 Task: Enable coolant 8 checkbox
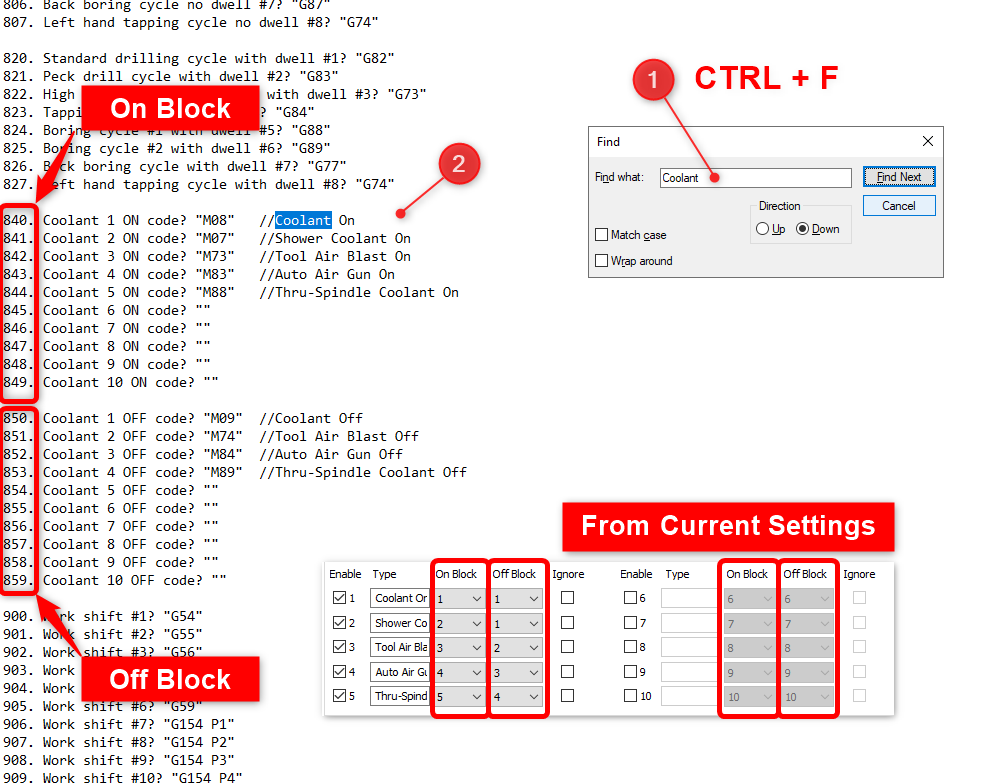tap(630, 647)
